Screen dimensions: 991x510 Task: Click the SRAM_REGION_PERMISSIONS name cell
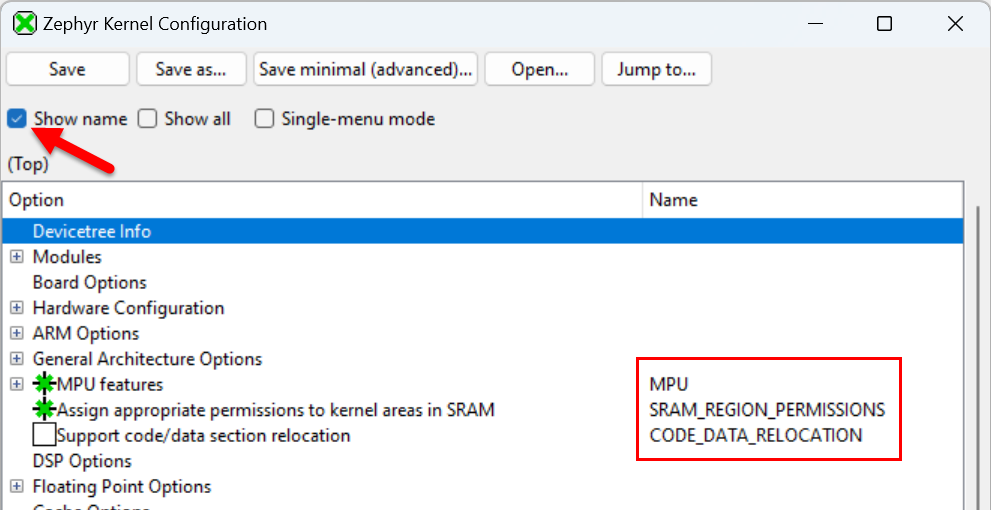(x=767, y=410)
